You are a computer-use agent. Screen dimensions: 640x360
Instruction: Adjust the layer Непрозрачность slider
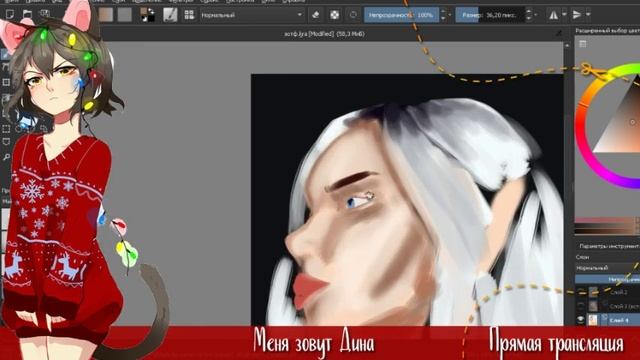click(x=607, y=279)
